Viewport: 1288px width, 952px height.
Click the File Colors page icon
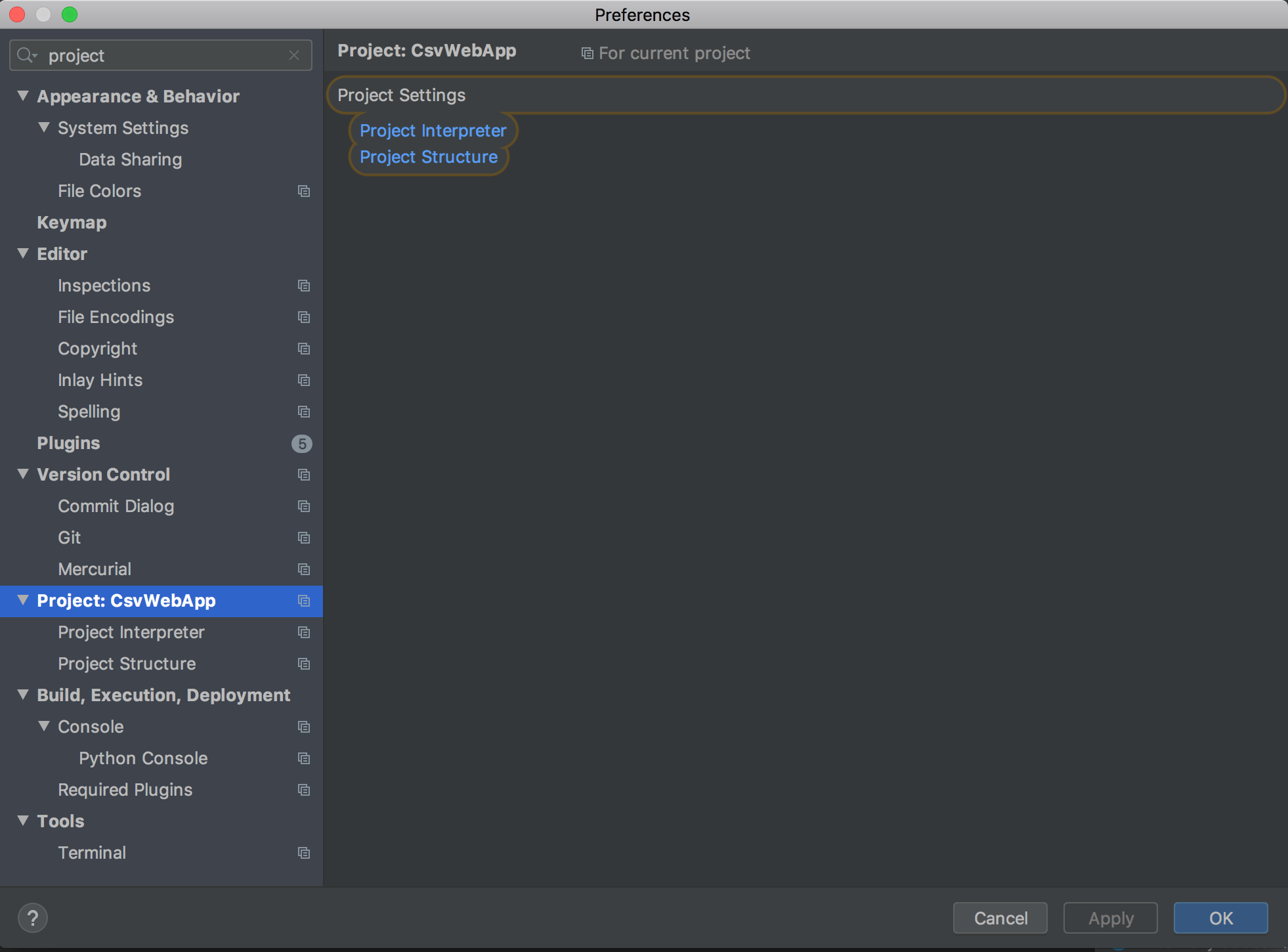[x=305, y=191]
